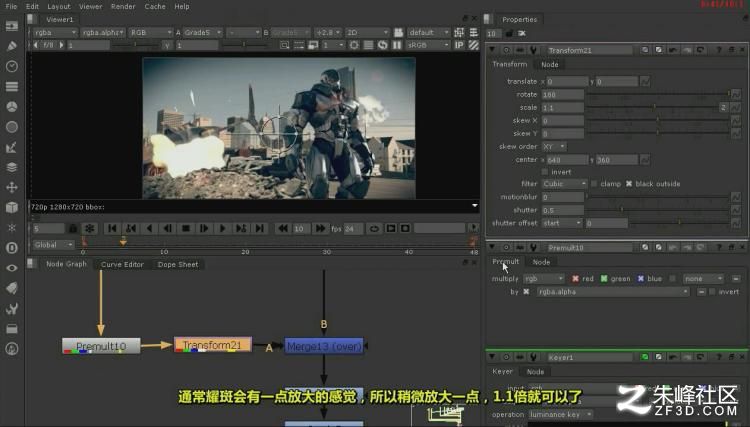Screen dimensions: 750x427
Task: Toggle the Transform invert checkbox
Action: click(545, 172)
